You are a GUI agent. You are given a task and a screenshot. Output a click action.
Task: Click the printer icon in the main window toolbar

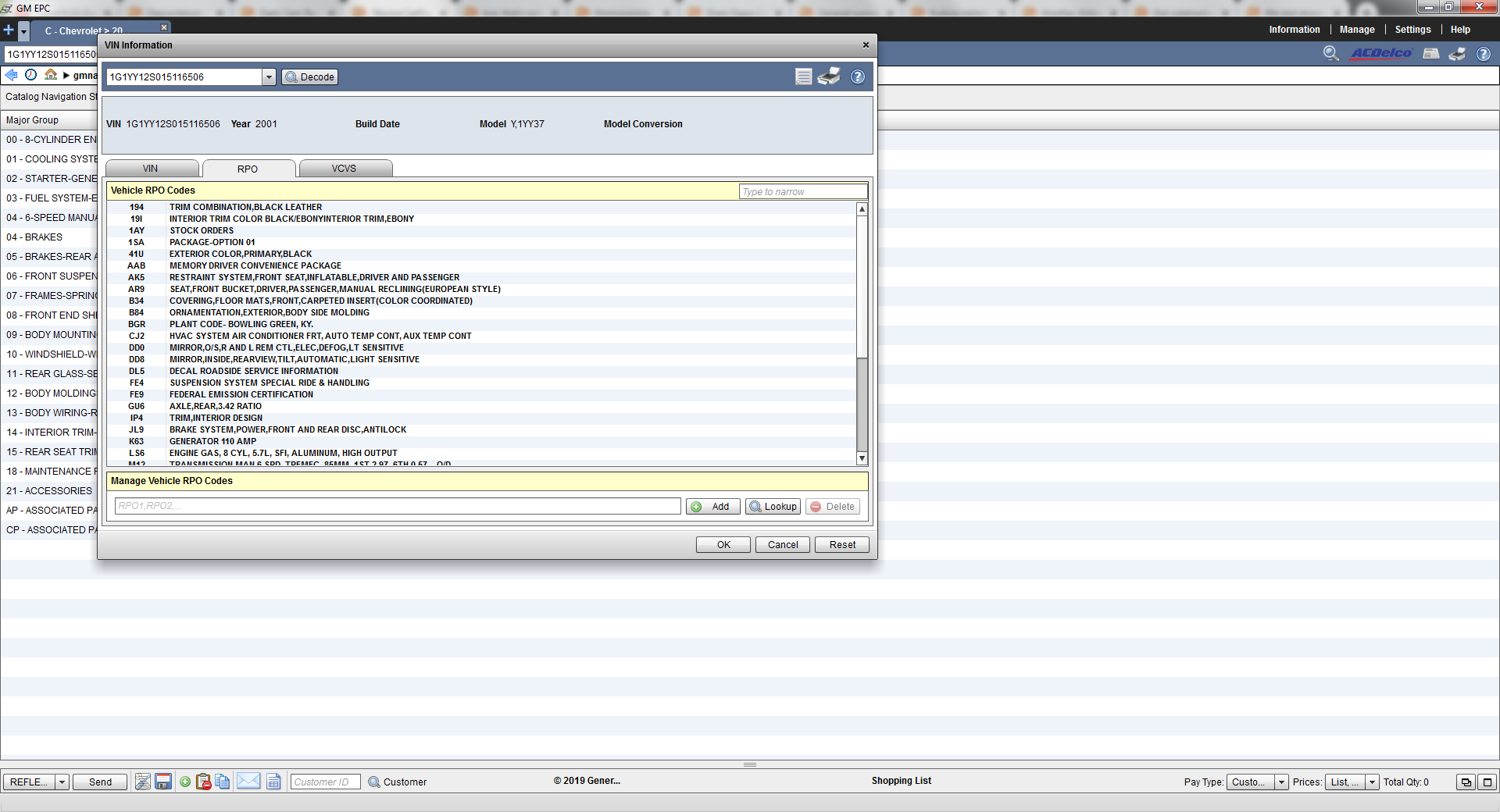click(x=1457, y=53)
